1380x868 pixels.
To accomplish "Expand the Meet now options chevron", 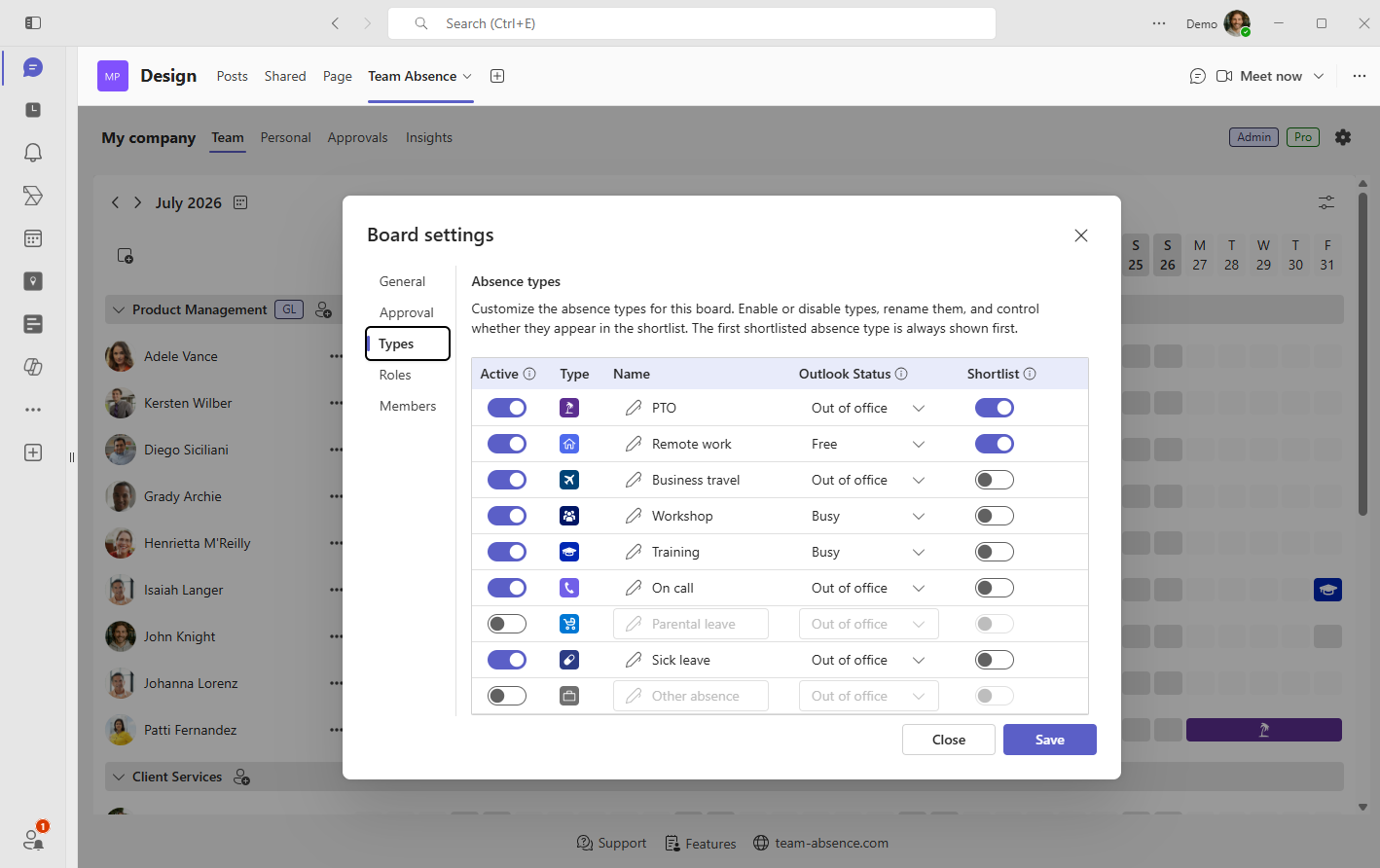I will click(1319, 76).
